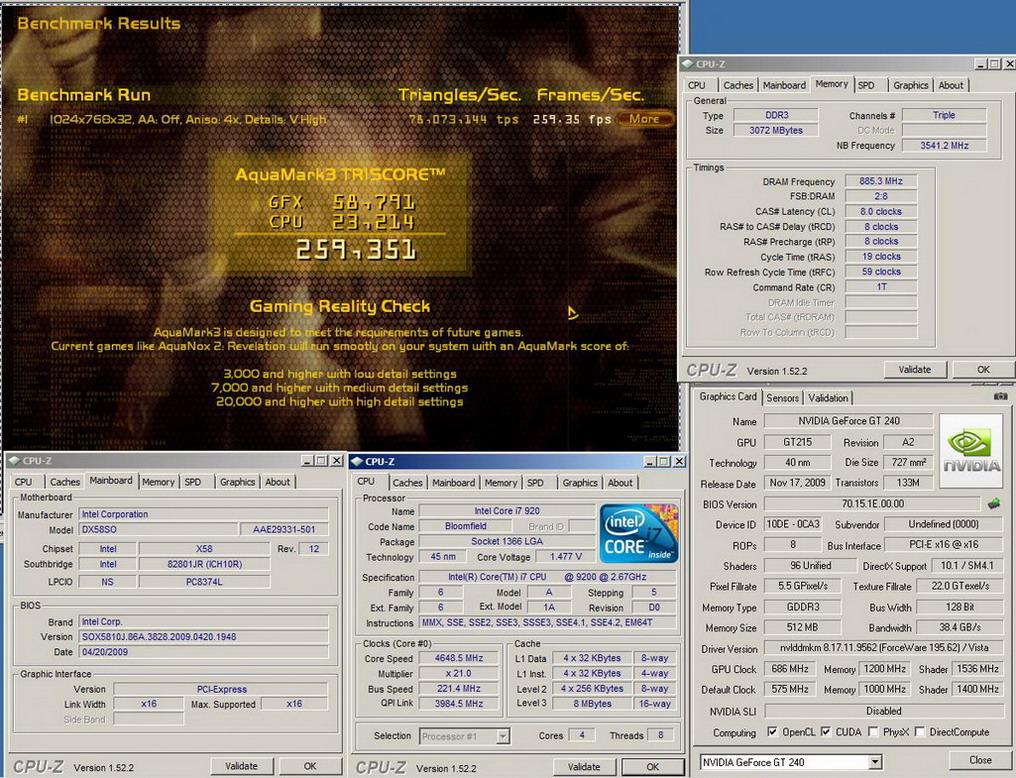1016x778 pixels.
Task: Open the SPD tab in the CPU-Z Memory window
Action: pyautogui.click(x=866, y=85)
